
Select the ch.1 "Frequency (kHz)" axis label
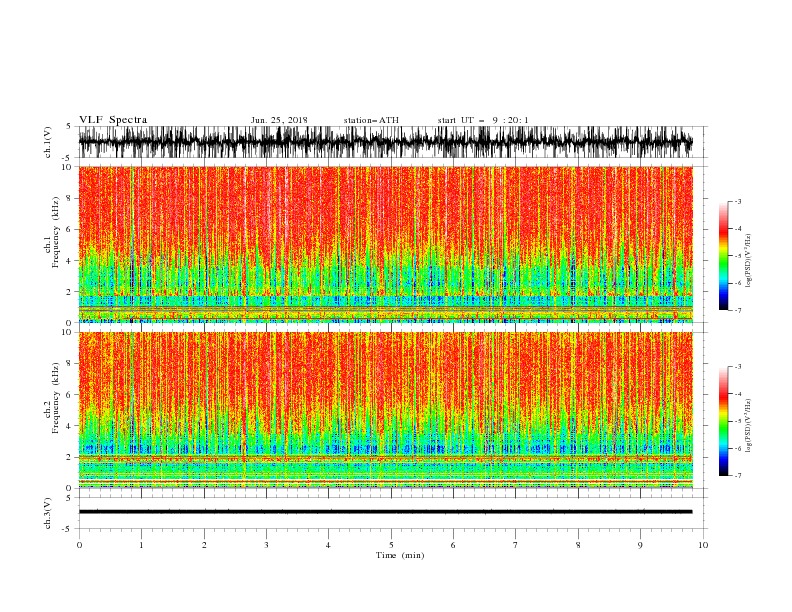click(56, 233)
